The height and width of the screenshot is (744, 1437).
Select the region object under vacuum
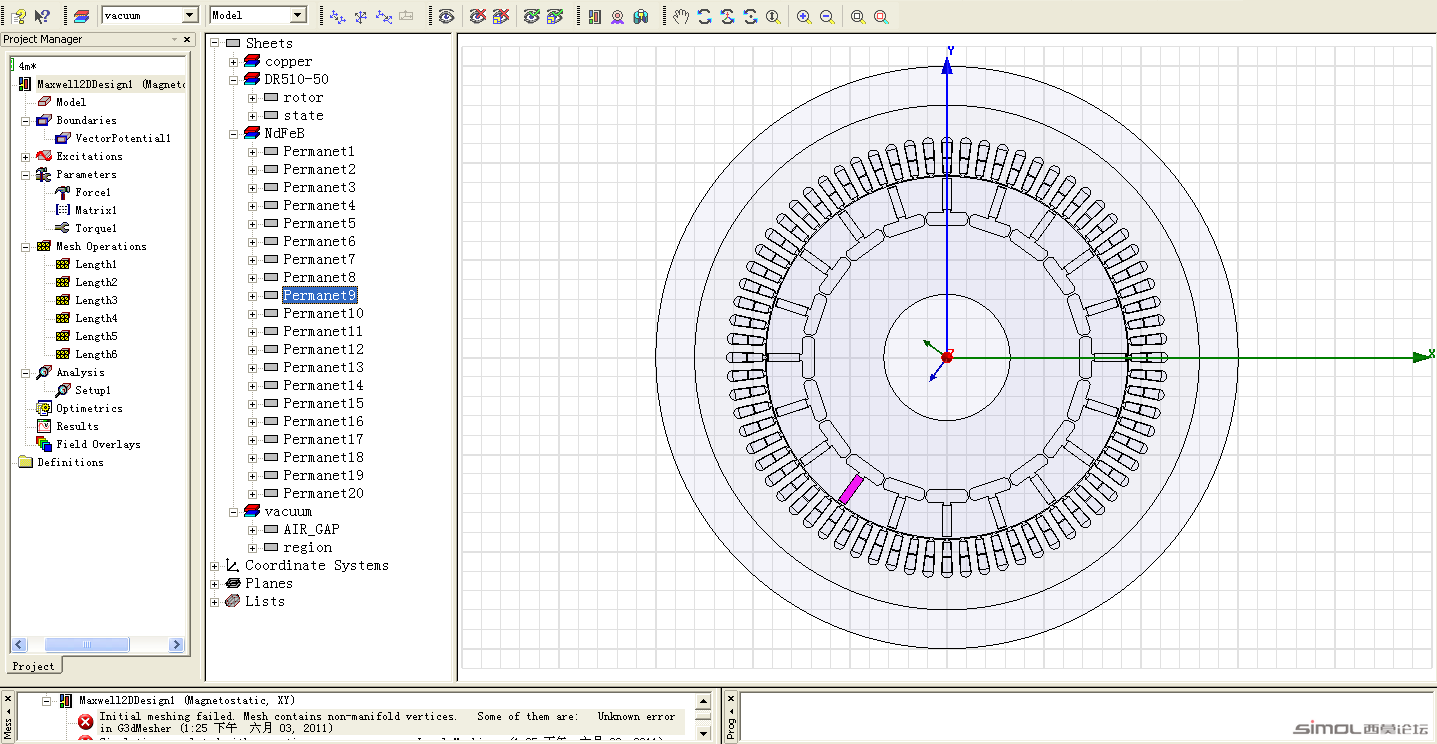307,547
